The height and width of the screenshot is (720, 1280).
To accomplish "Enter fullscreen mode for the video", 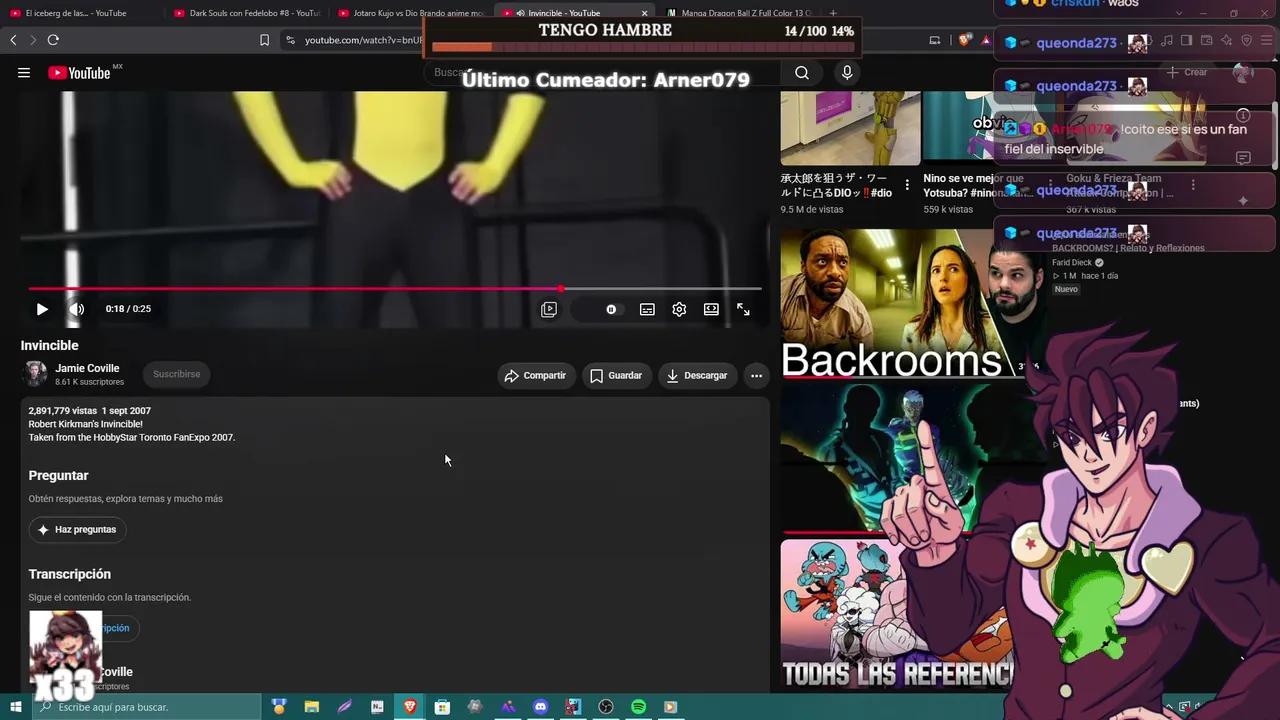I will [743, 309].
